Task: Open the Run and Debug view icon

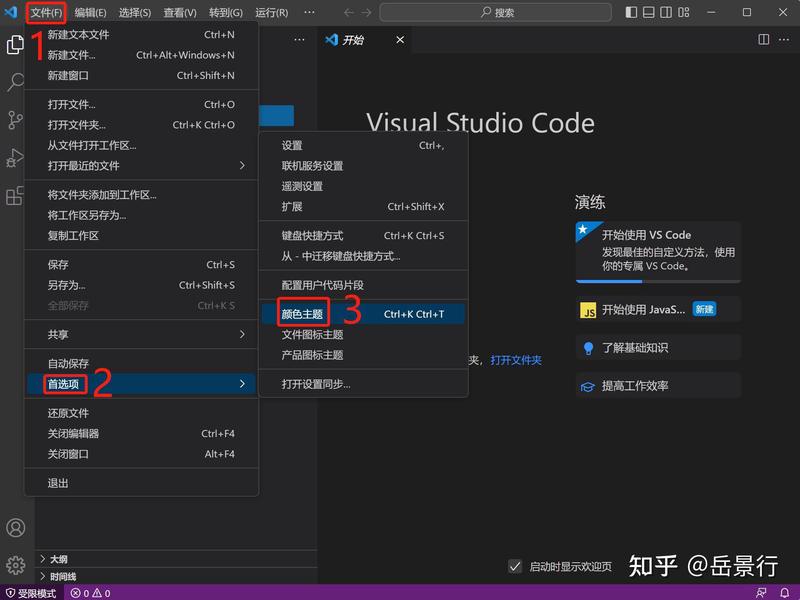Action: coord(15,158)
